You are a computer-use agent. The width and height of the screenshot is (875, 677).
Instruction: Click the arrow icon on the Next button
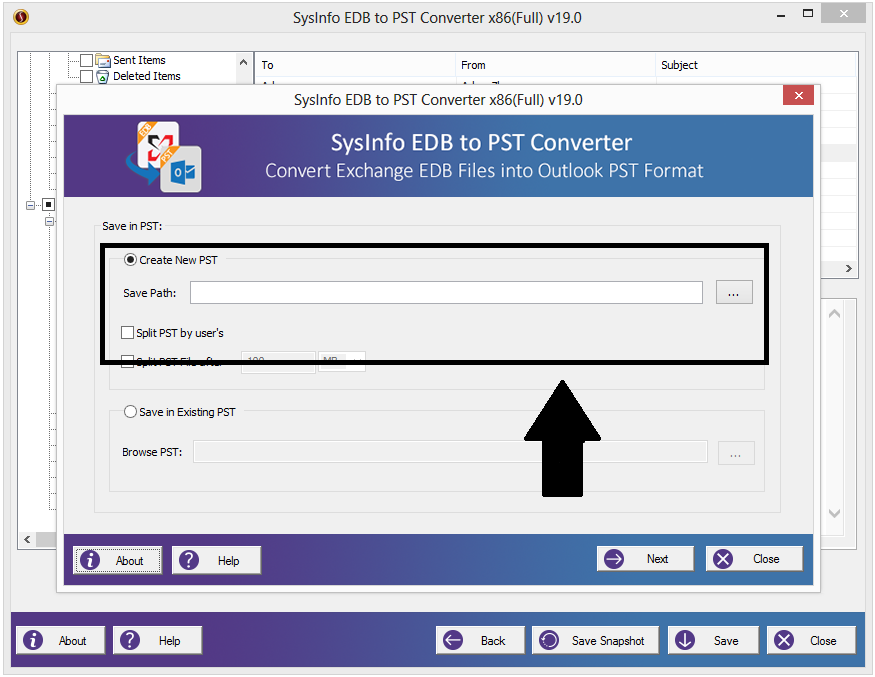pyautogui.click(x=614, y=559)
